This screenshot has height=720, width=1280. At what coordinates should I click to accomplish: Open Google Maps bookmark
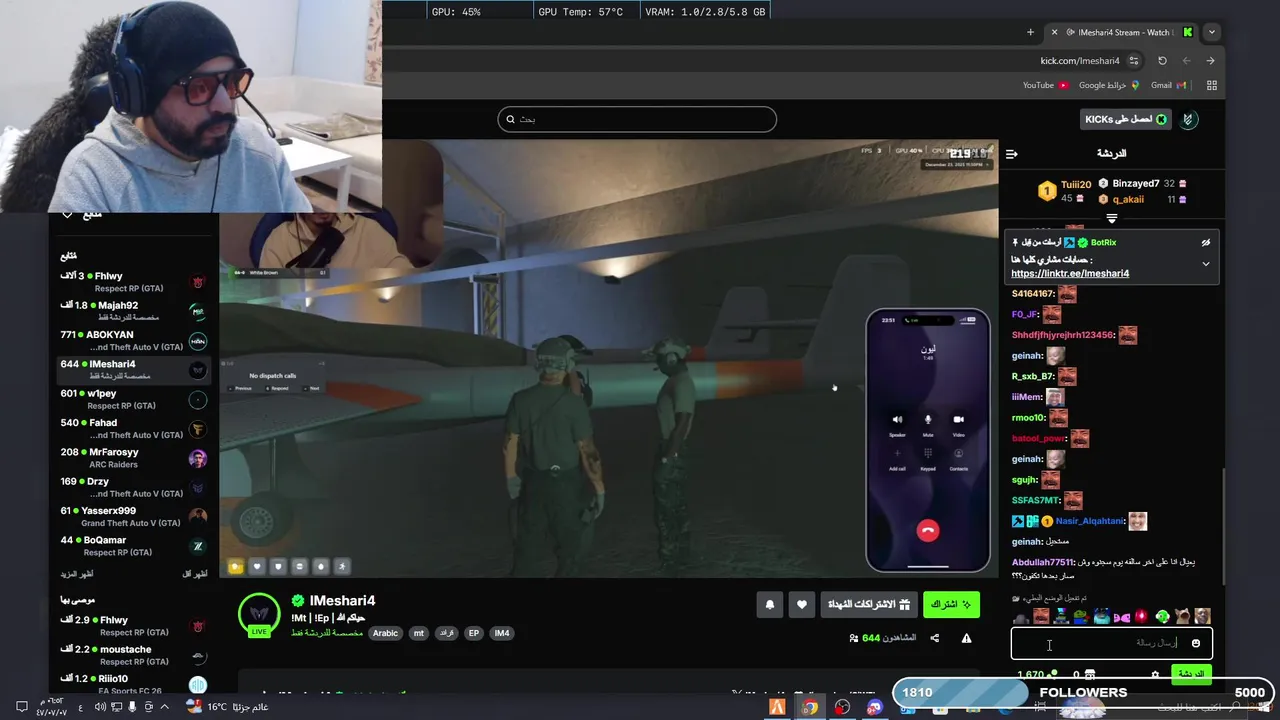(x=1109, y=86)
